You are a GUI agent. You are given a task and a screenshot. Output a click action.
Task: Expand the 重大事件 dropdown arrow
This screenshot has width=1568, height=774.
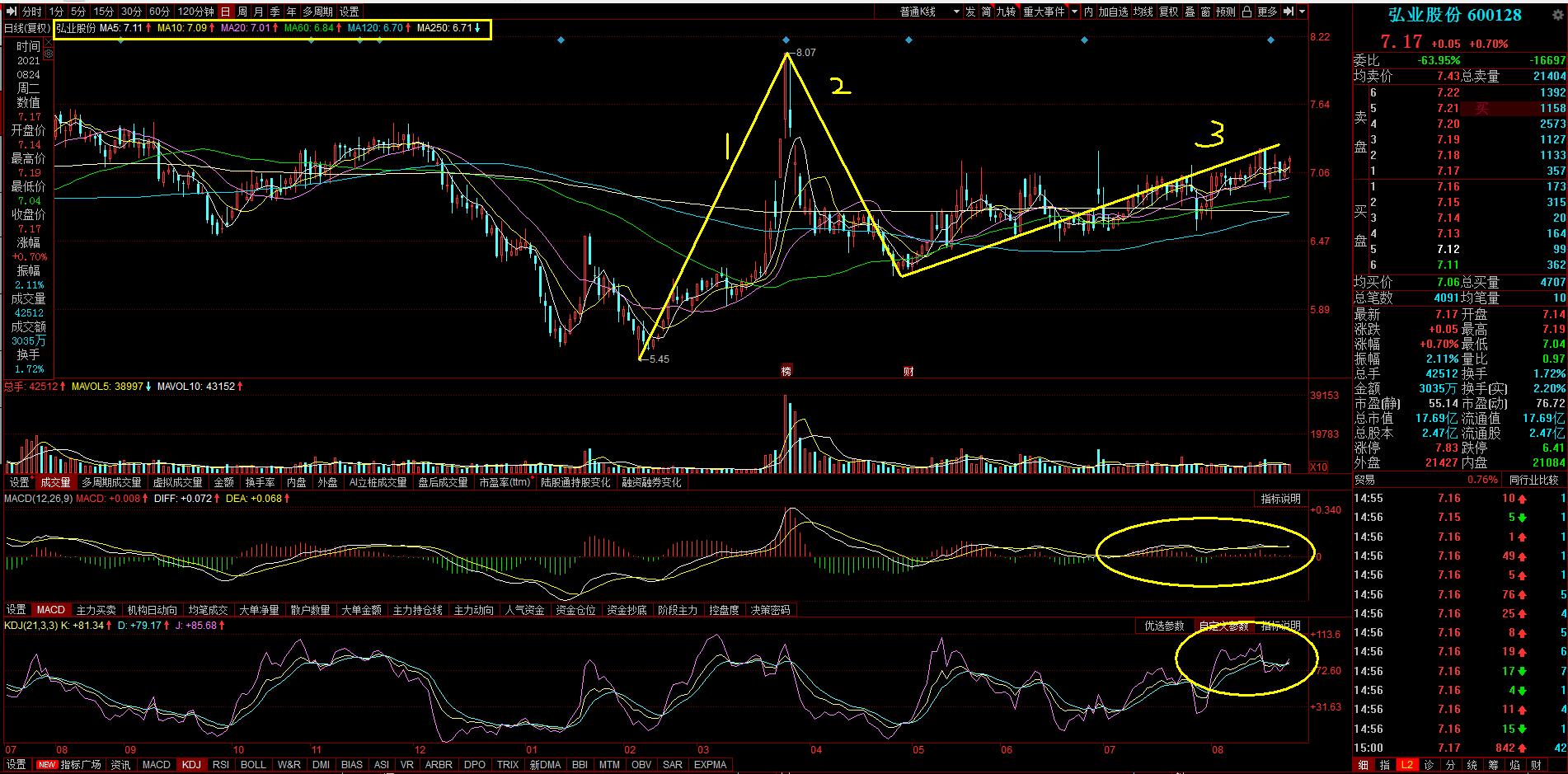(1073, 12)
